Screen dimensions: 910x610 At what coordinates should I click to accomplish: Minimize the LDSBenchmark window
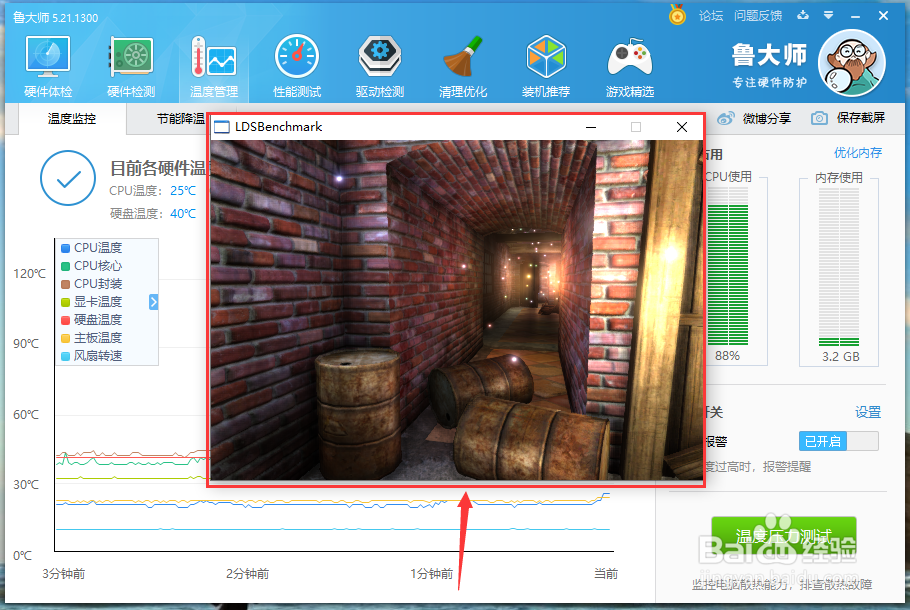click(591, 127)
